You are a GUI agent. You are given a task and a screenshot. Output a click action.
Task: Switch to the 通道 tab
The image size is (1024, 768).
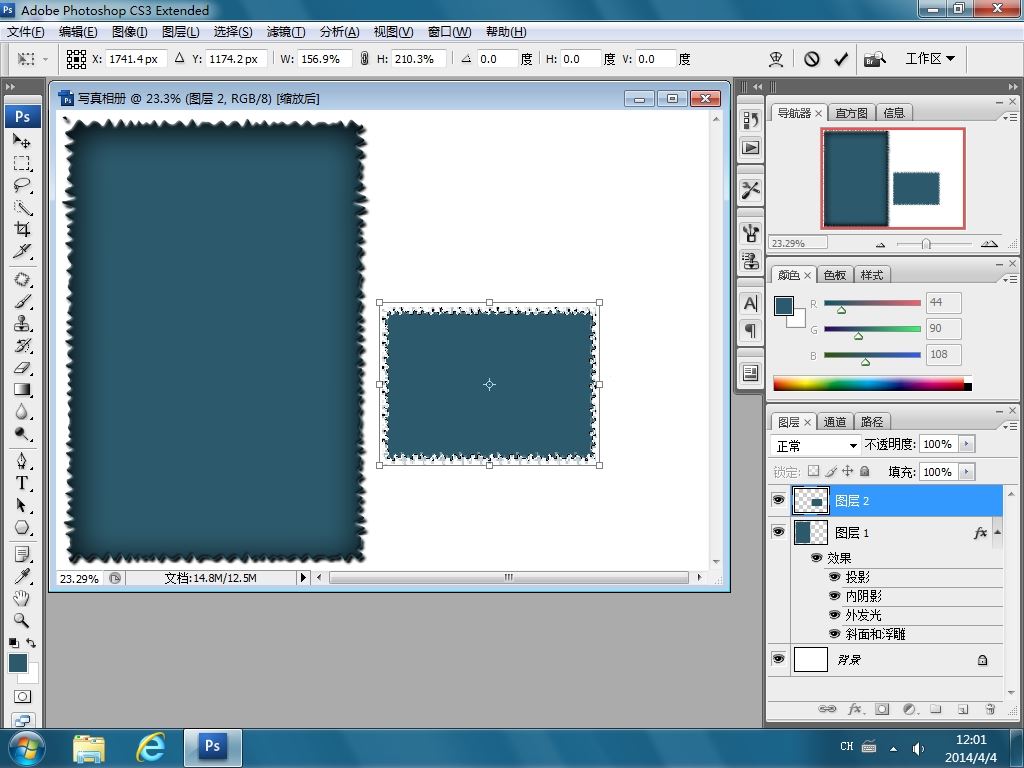(835, 422)
